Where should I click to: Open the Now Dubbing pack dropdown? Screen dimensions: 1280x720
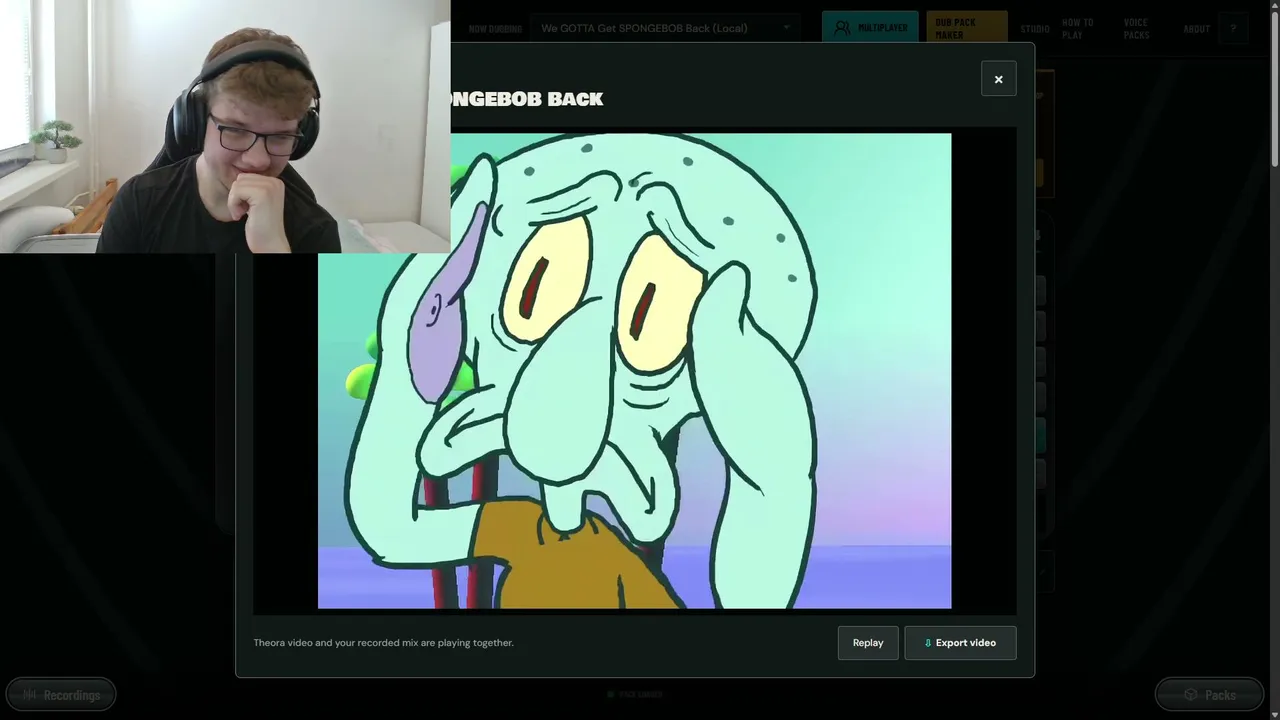pos(664,28)
